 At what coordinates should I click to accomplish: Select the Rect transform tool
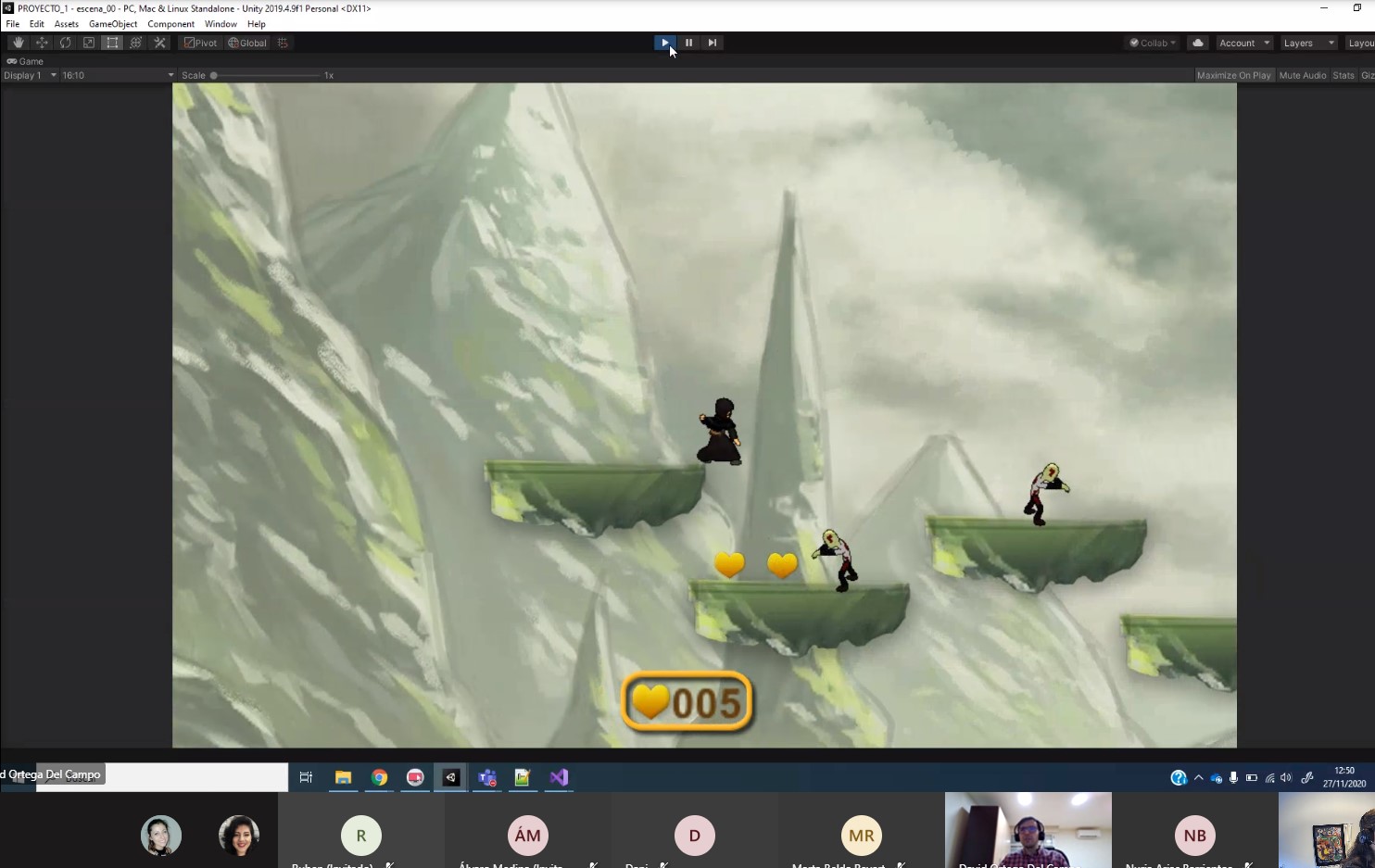tap(112, 43)
